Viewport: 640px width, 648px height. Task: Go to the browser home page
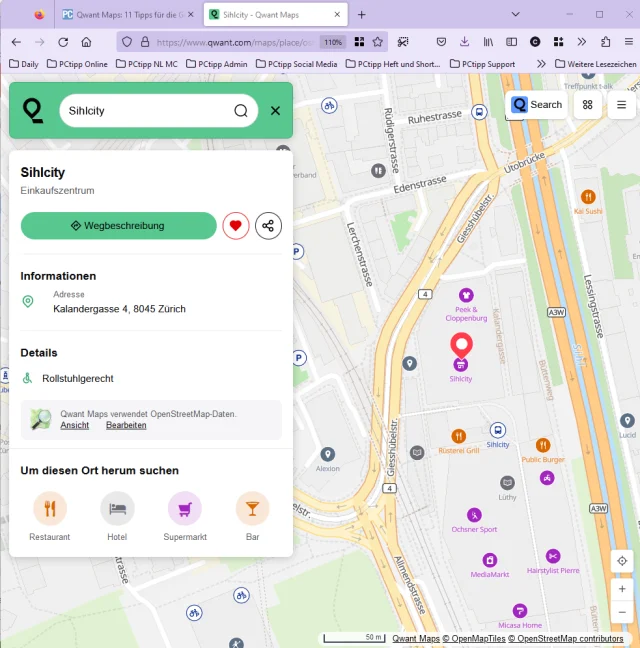coord(86,42)
